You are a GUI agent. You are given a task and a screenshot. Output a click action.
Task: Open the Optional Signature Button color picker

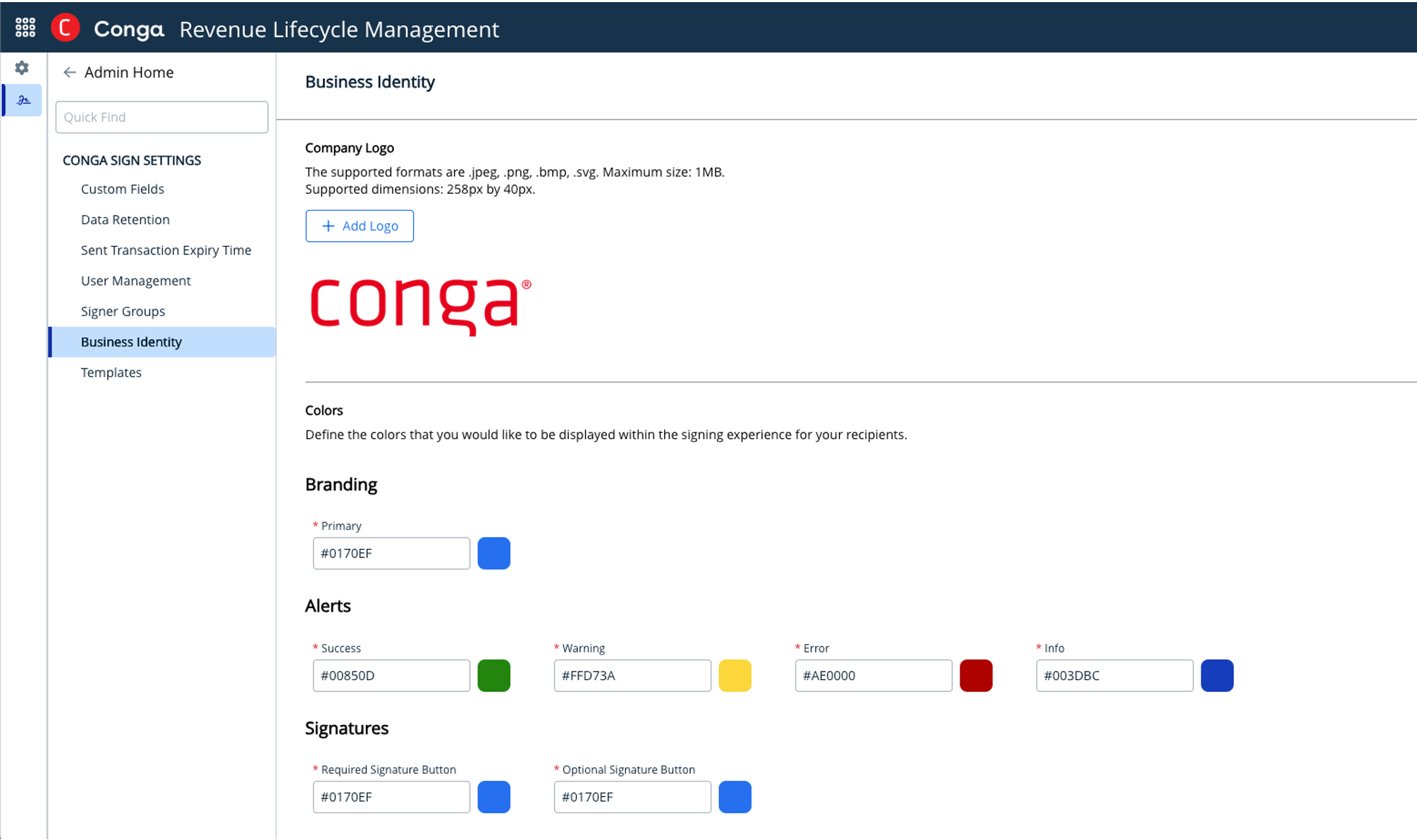pos(735,797)
